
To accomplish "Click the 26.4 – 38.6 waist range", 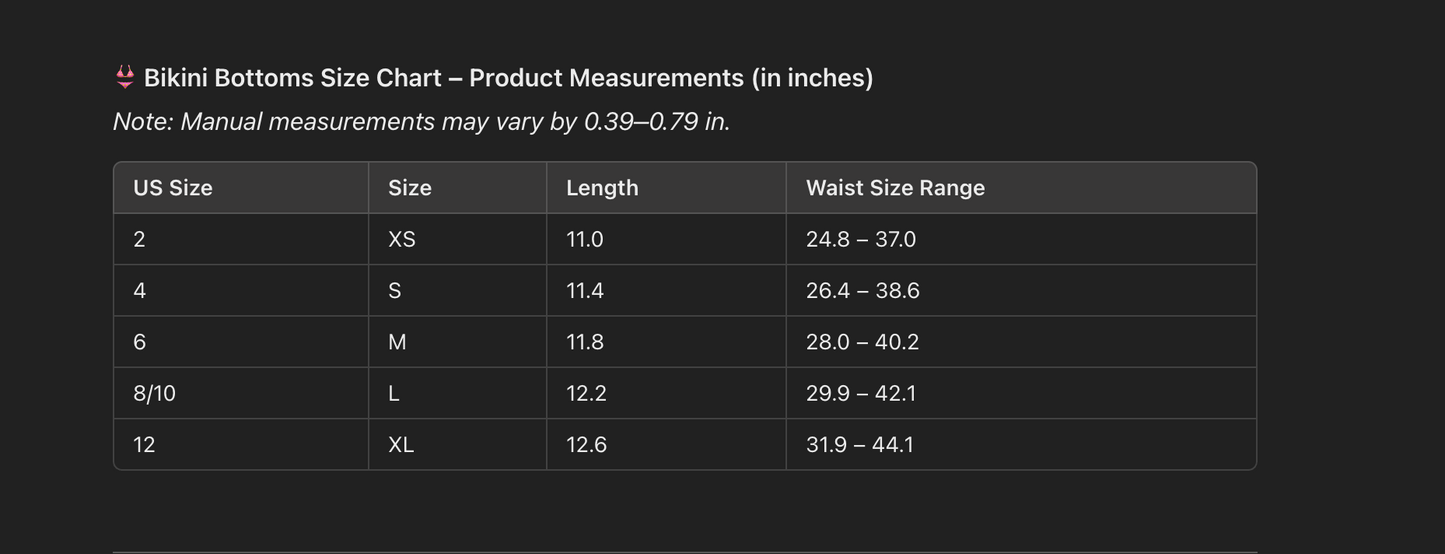I will pyautogui.click(x=863, y=291).
